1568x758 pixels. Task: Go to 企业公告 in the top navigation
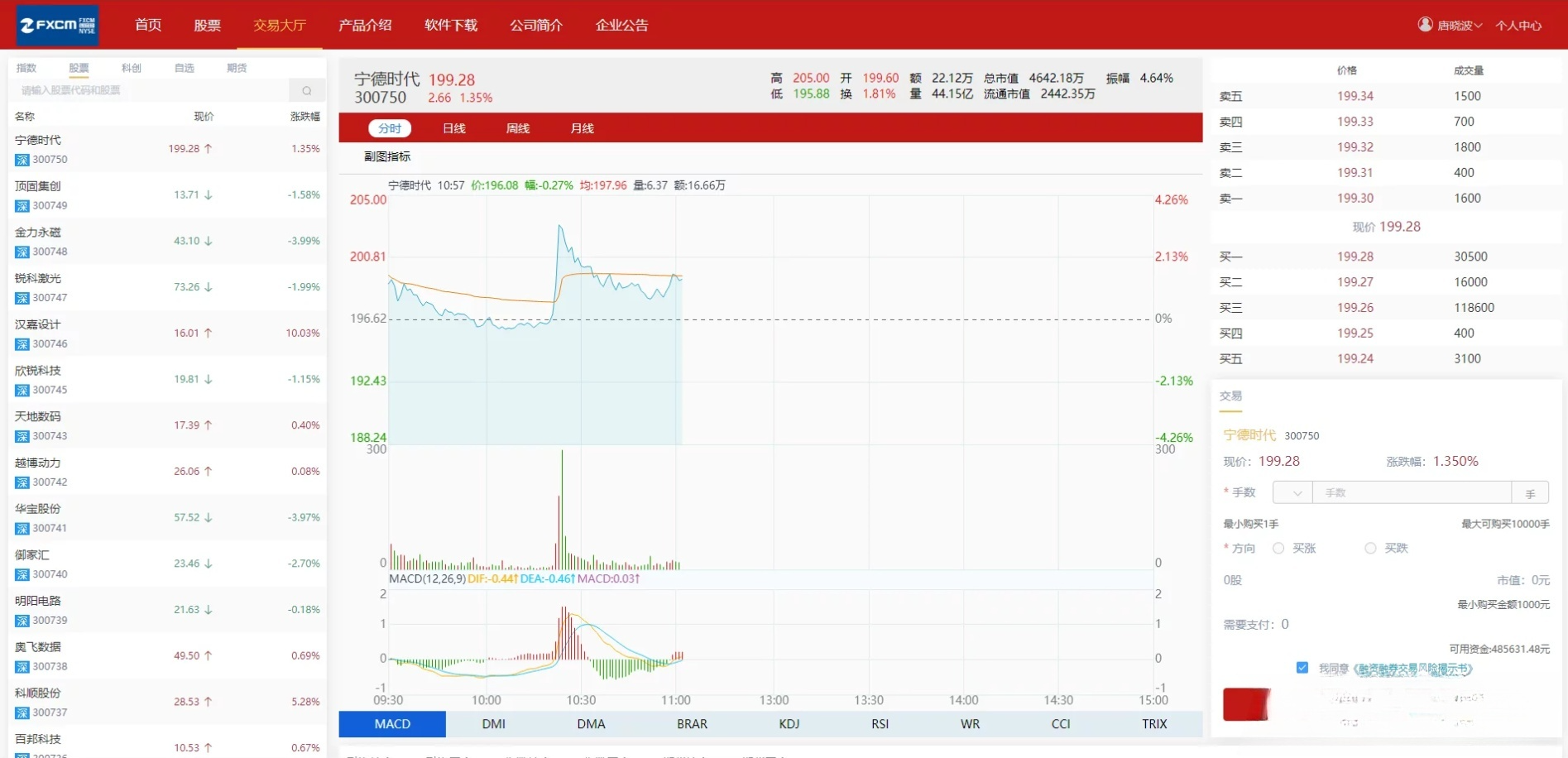pyautogui.click(x=622, y=25)
